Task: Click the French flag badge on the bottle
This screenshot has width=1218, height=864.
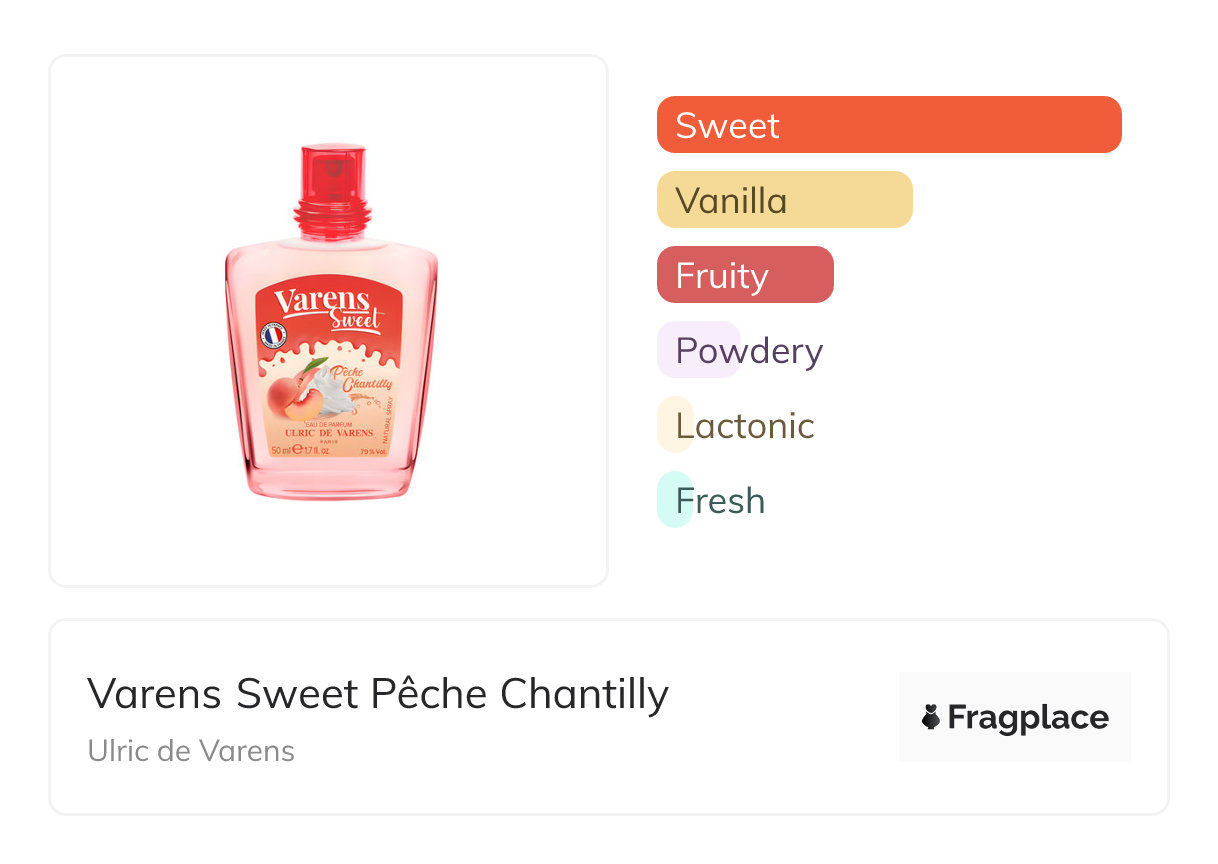Action: coord(273,336)
